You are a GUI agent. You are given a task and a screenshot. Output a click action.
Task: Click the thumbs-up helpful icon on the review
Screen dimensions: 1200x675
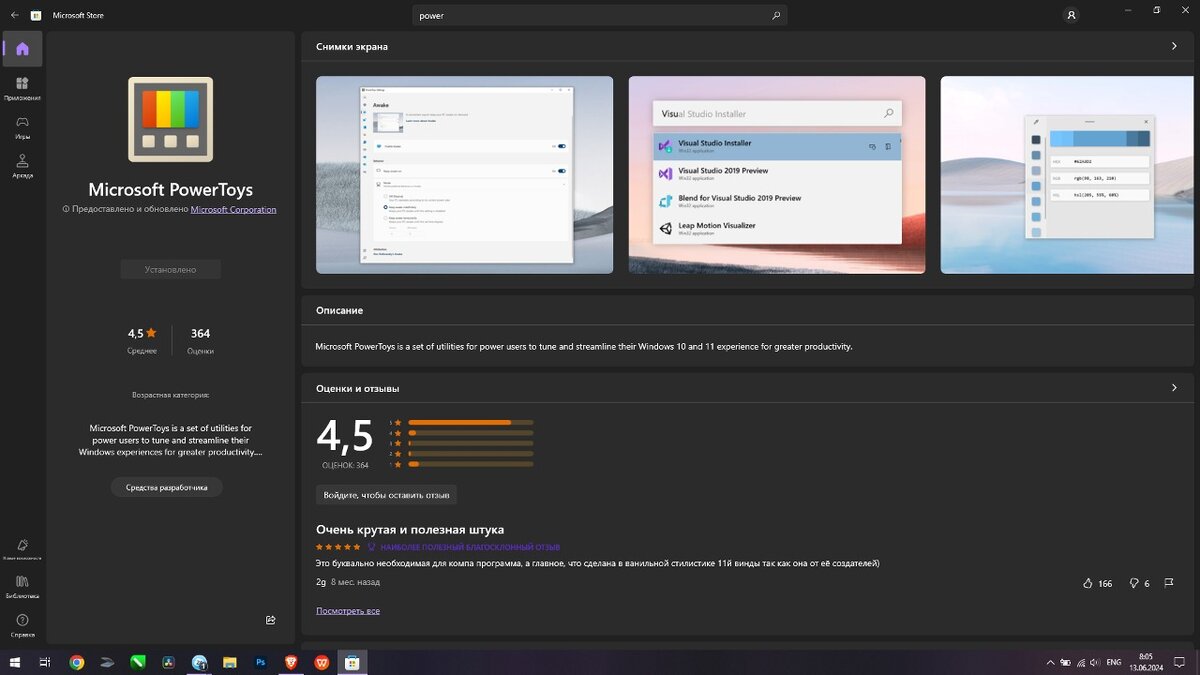tap(1088, 583)
